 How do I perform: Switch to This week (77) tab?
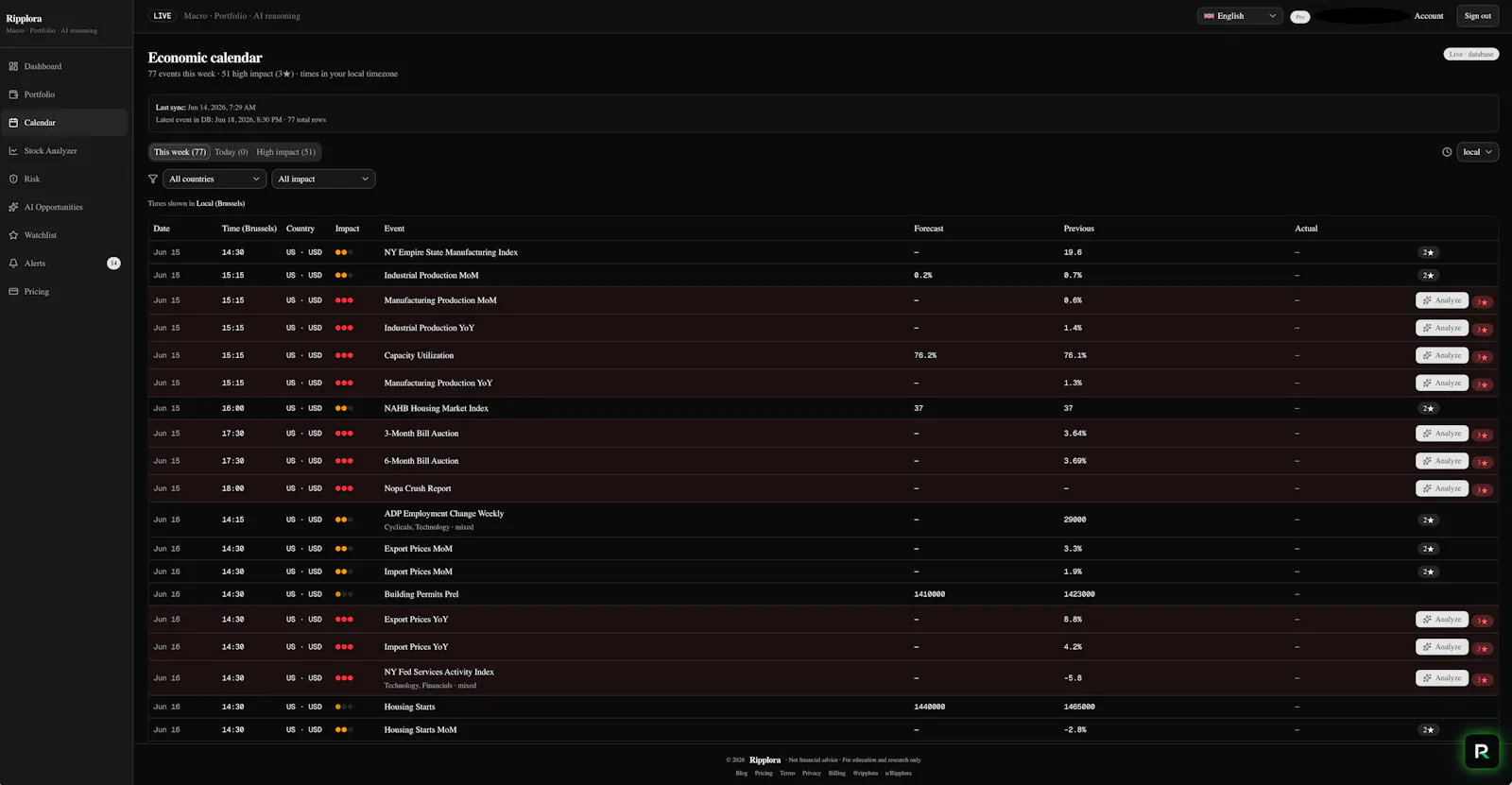point(180,152)
